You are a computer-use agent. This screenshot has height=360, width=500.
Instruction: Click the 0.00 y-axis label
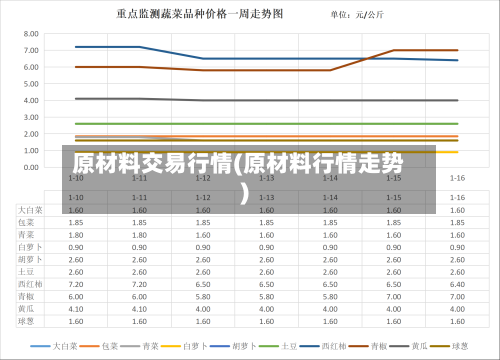(31, 167)
